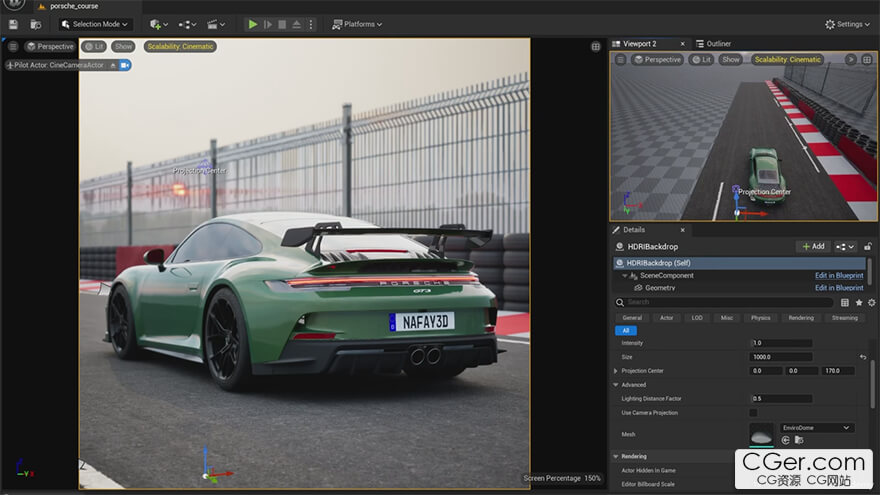880x495 pixels.
Task: Toggle the blue camera view button
Action: 125,65
